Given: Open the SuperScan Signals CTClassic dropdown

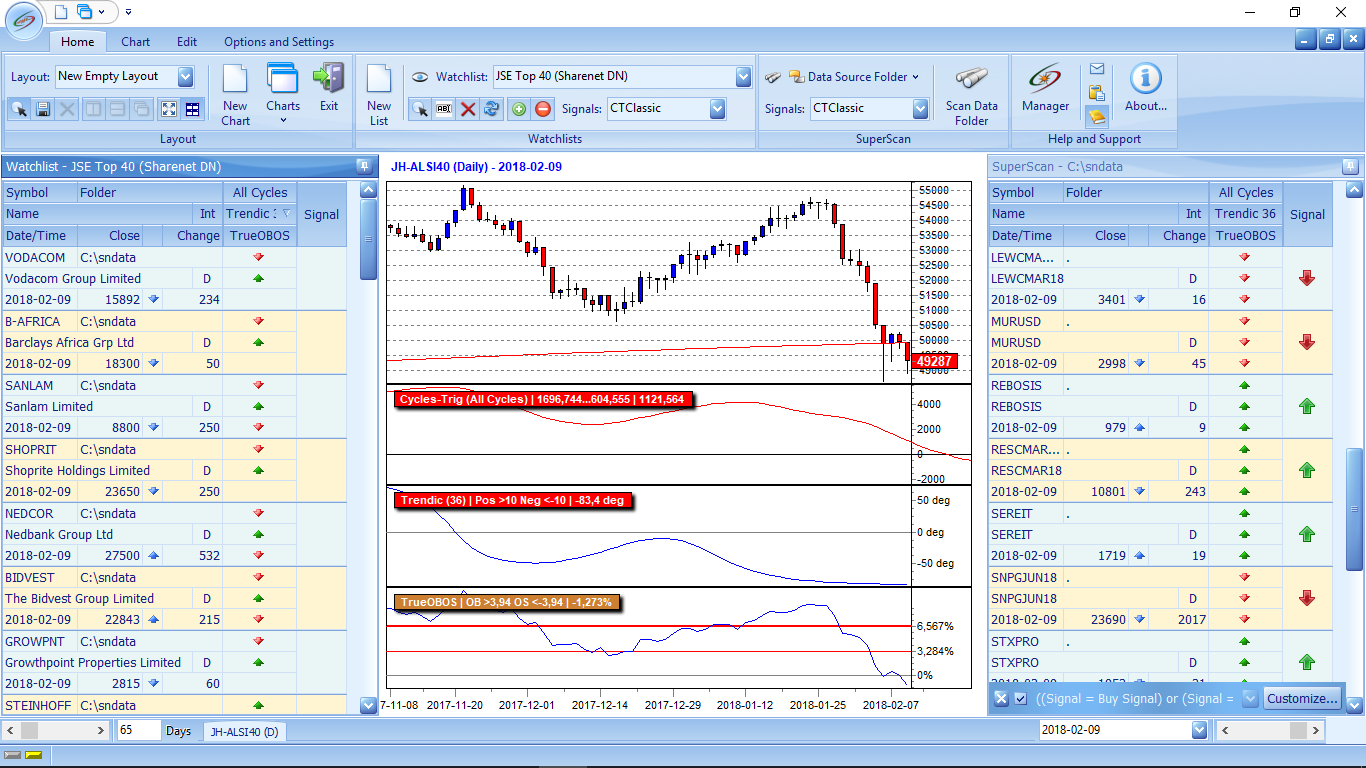Looking at the screenshot, I should [920, 109].
